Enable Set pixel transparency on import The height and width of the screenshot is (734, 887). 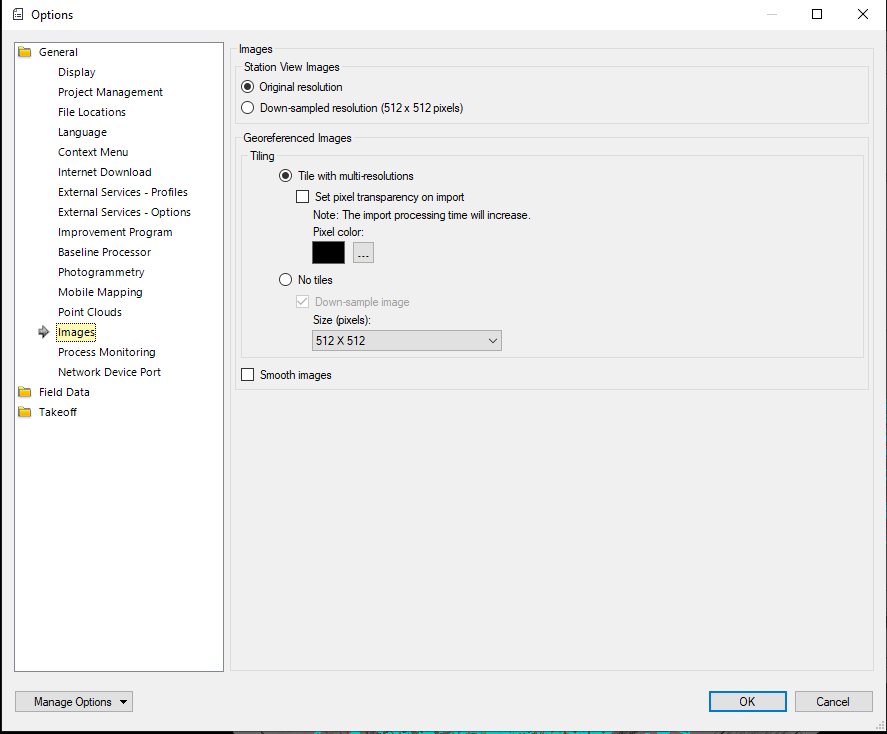pyautogui.click(x=303, y=197)
